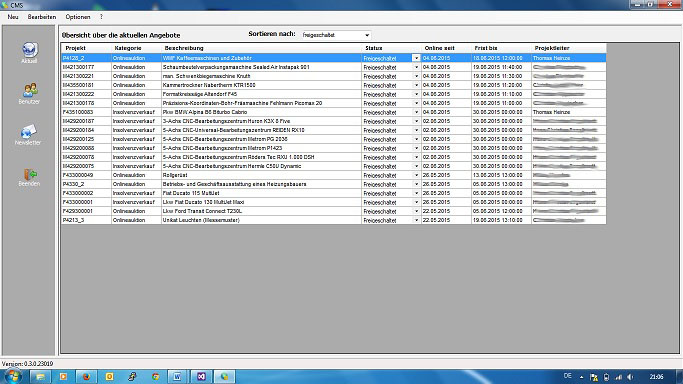Select the Präzisions-Koordinaten-Bohr-Fräsmaschine Fehlmann description

261,103
